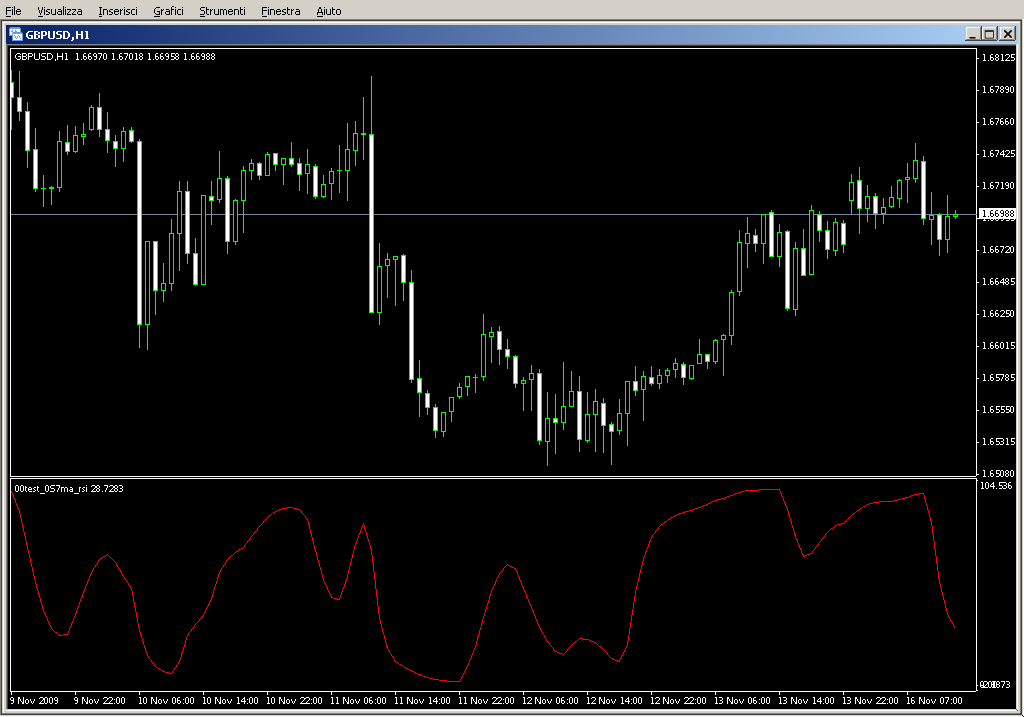Image resolution: width=1024 pixels, height=717 pixels.
Task: Click the 1.66720 price scale label
Action: (999, 249)
